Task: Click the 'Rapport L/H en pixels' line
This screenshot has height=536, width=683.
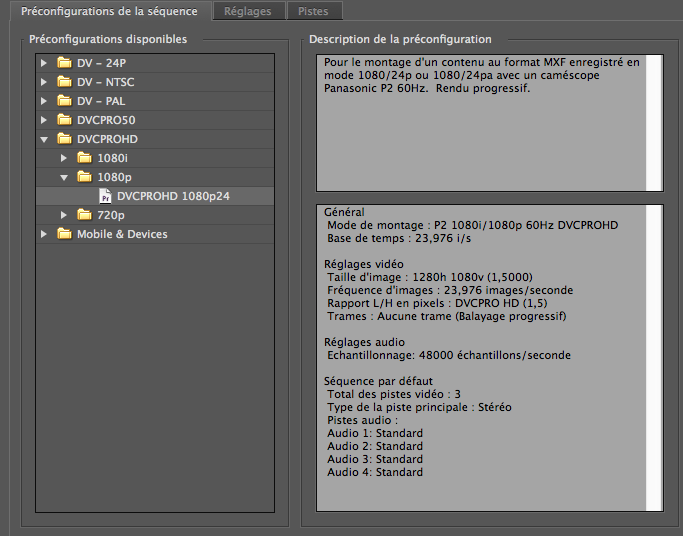Action: [x=437, y=303]
